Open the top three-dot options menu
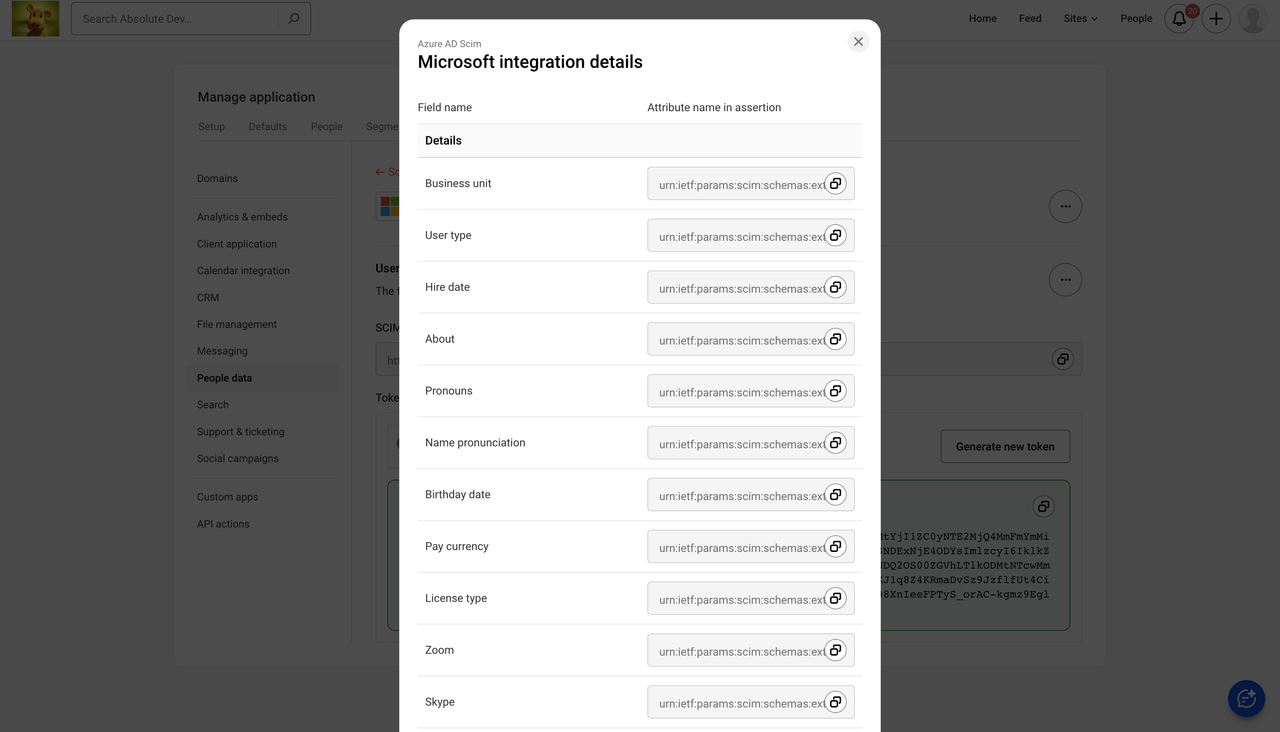This screenshot has width=1280, height=732. [x=1065, y=206]
